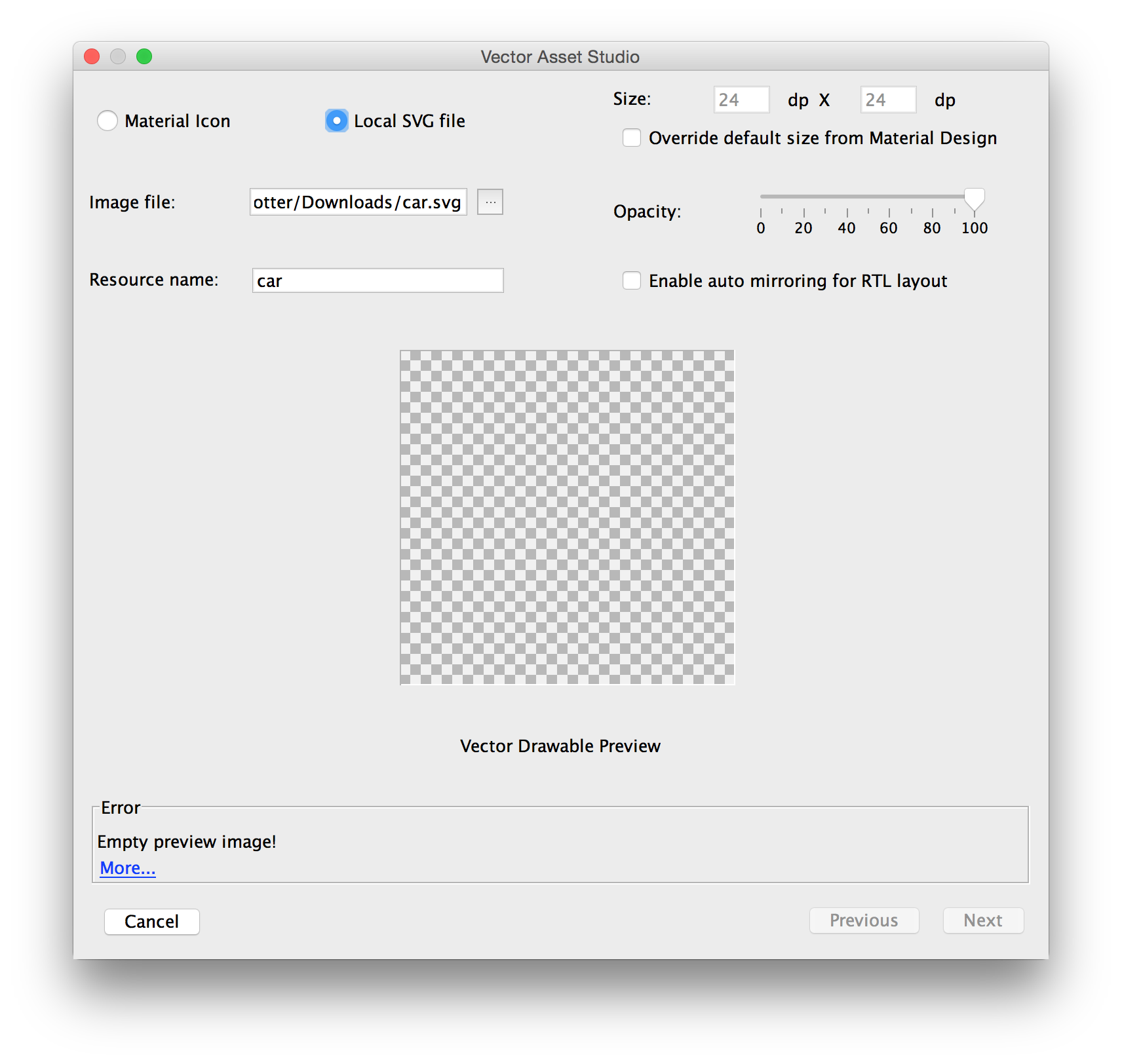Click the Cancel button

[152, 922]
